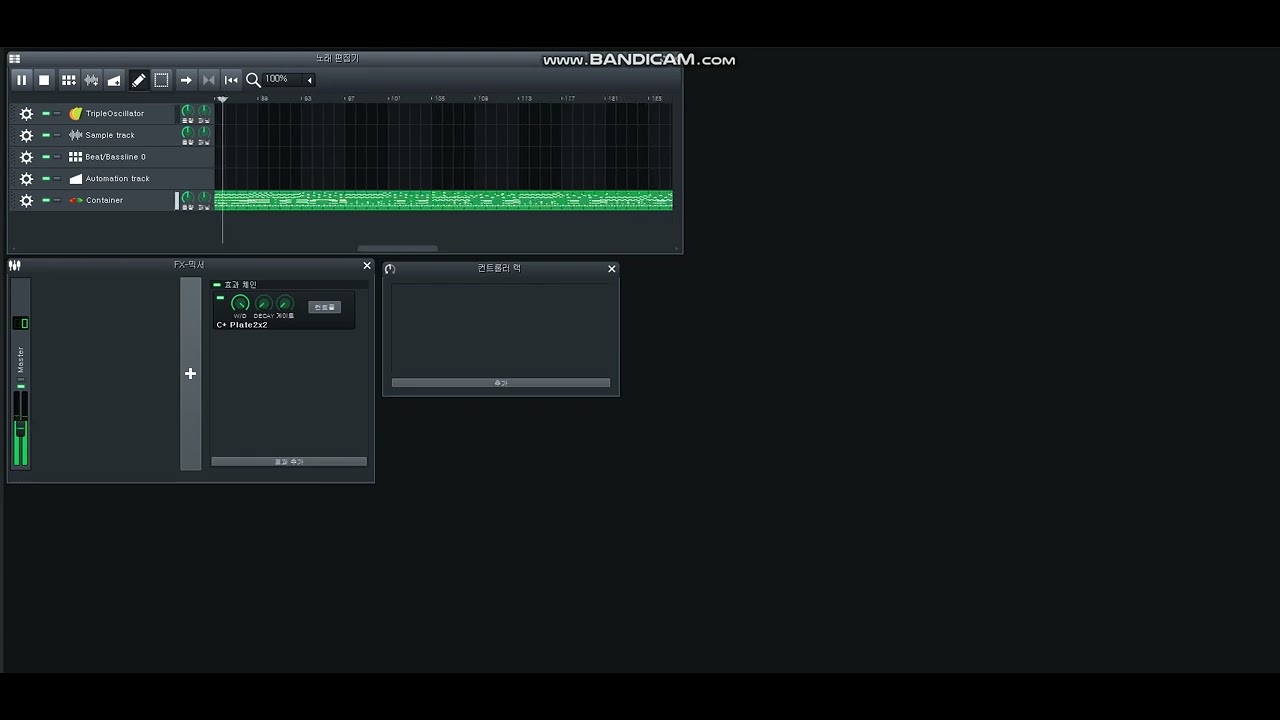Add a new Beat/Bassline track
The height and width of the screenshot is (720, 1280).
pos(68,80)
